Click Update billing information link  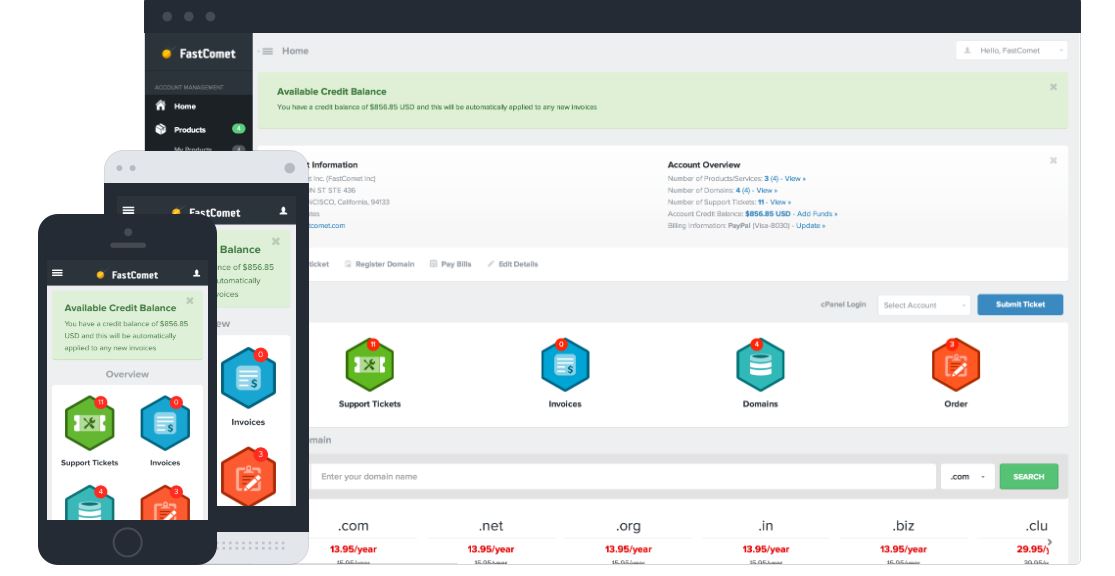[811, 225]
